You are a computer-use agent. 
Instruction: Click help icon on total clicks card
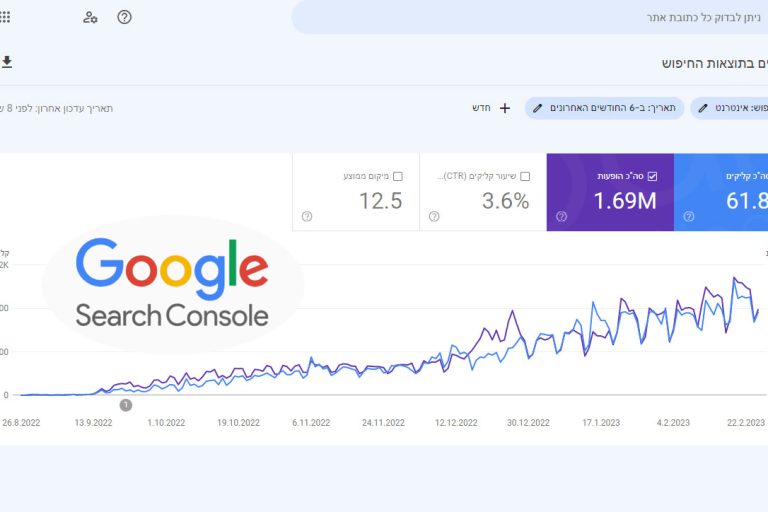coord(688,216)
